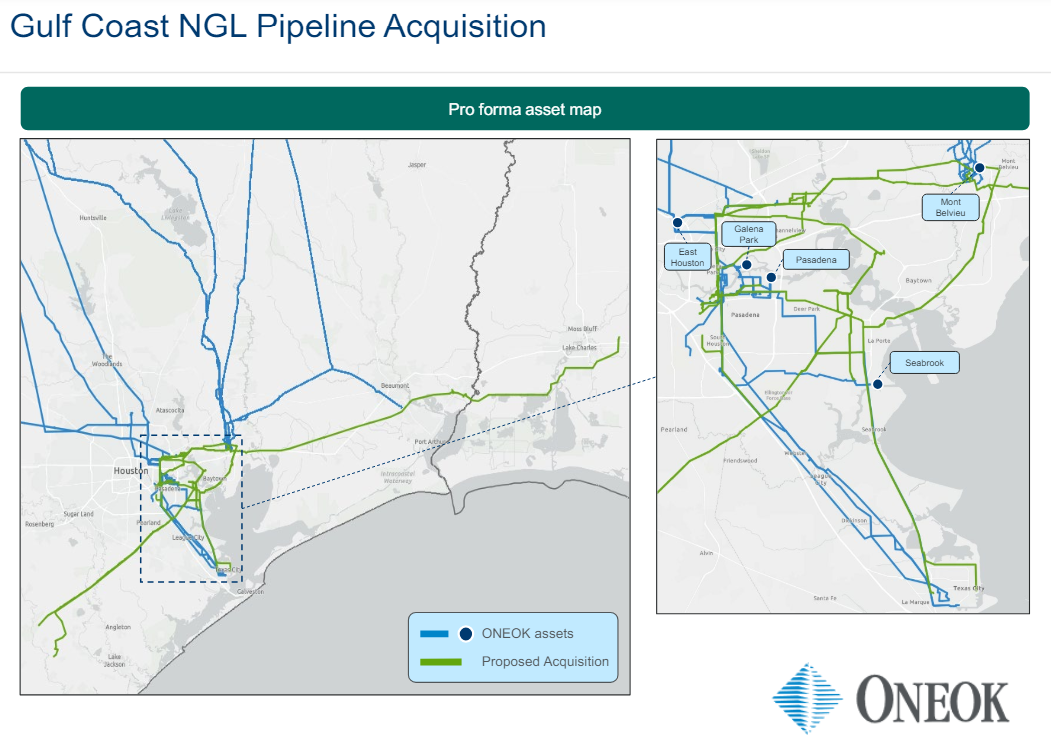Click the Pasadena marker dot

pos(771,277)
